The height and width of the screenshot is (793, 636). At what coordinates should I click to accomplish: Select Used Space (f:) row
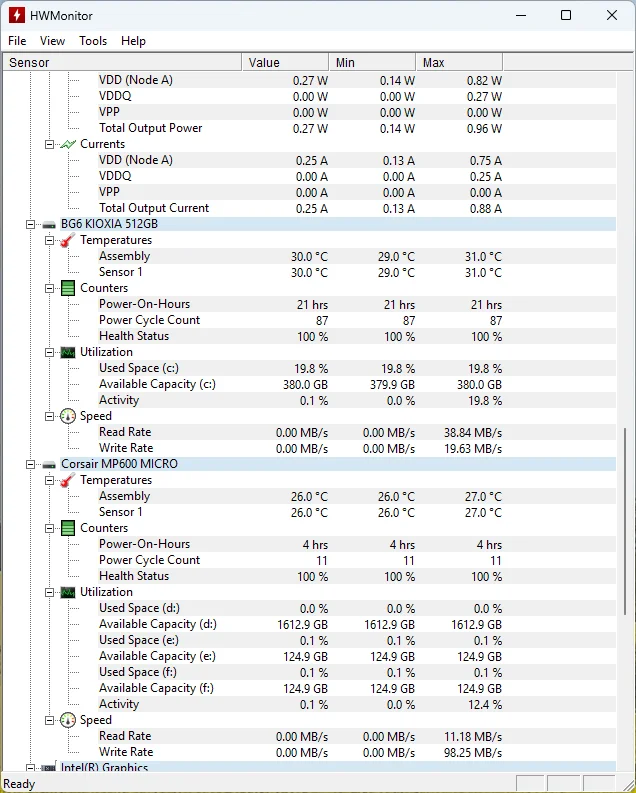point(357,673)
